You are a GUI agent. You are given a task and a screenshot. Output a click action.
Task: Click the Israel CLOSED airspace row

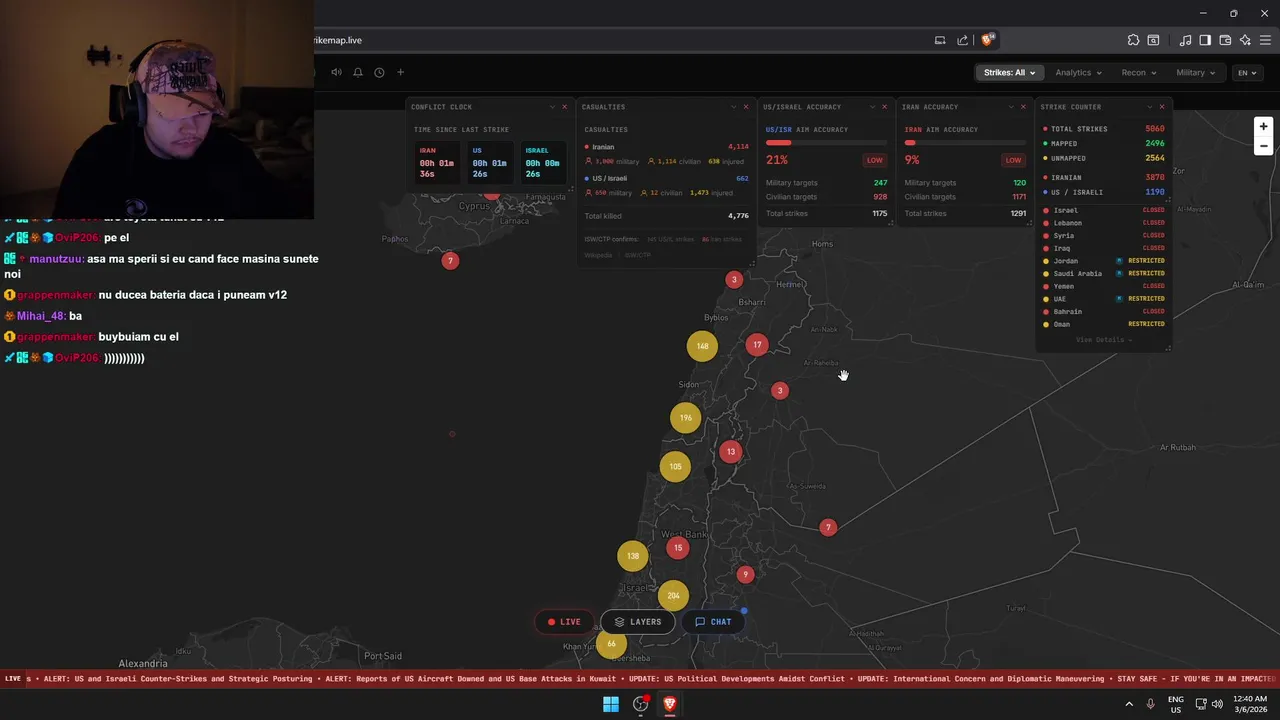click(x=1104, y=210)
